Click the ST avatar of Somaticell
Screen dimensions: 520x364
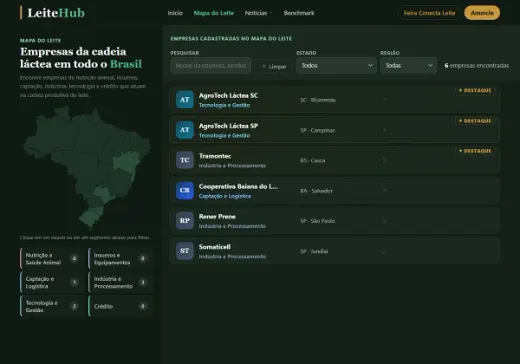pyautogui.click(x=185, y=251)
